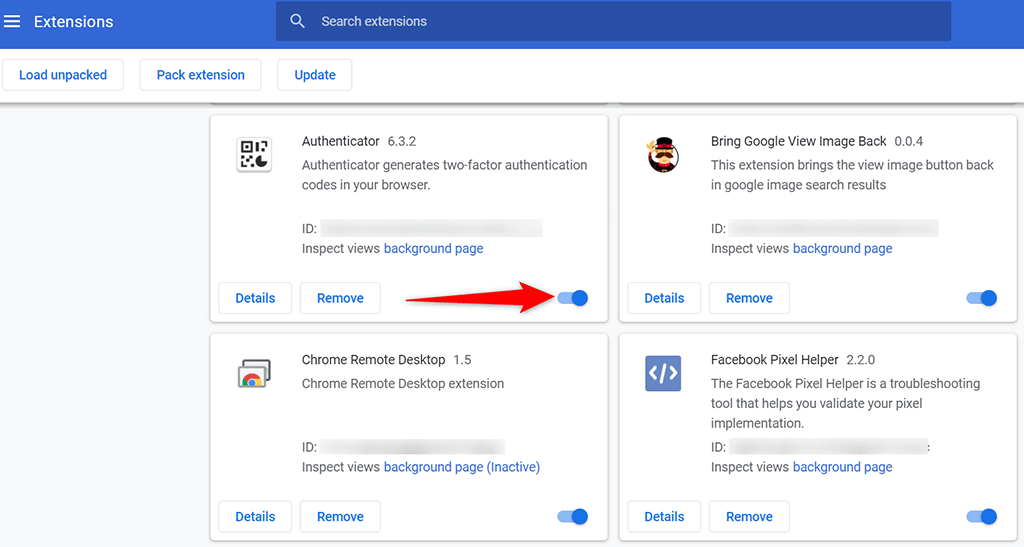Remove the Chrome Remote Desktop extension
Screen dimensions: 1024x547
[340, 517]
